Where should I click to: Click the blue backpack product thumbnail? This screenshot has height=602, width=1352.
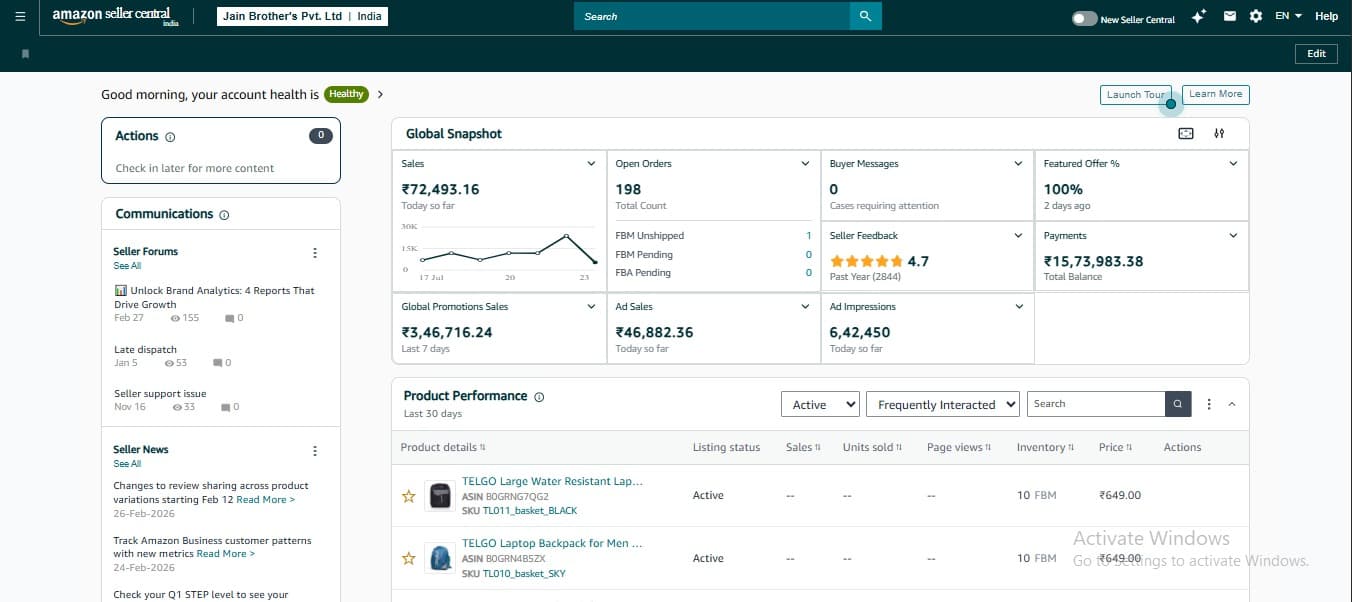click(x=440, y=558)
